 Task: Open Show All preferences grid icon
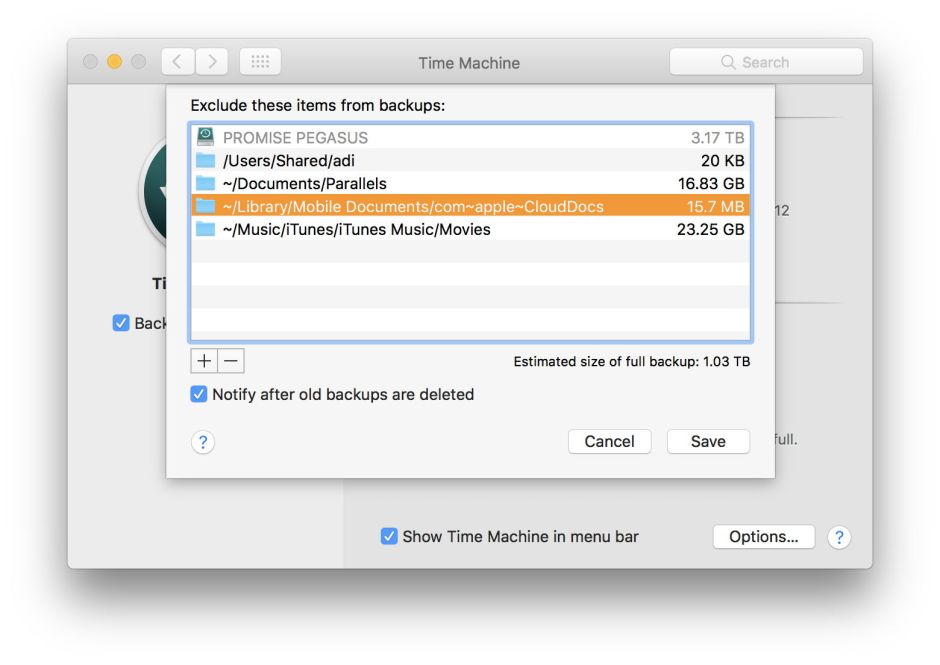point(260,61)
